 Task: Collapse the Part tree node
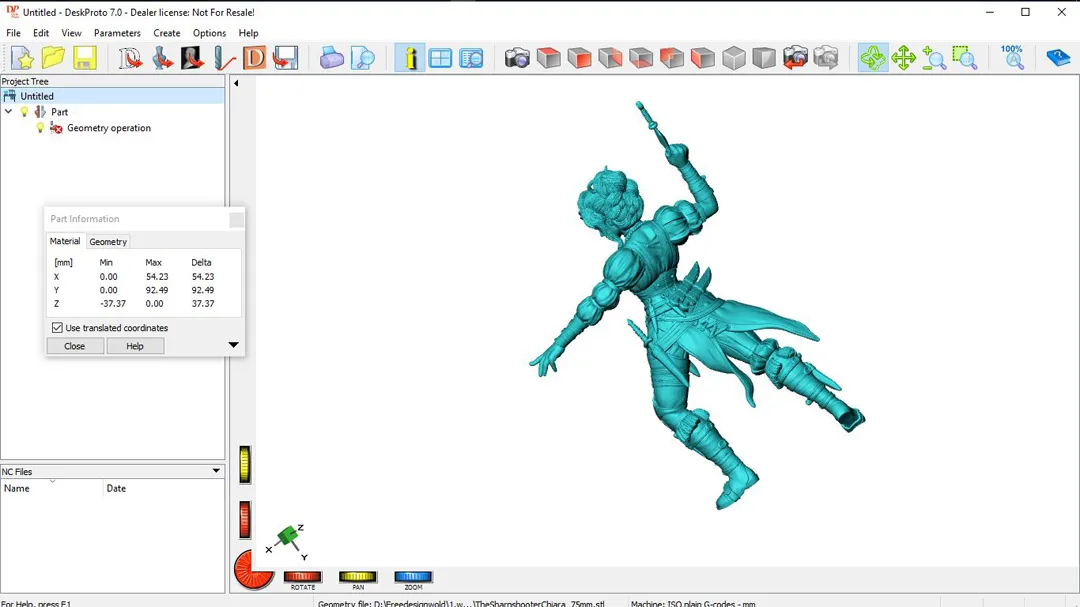point(8,112)
